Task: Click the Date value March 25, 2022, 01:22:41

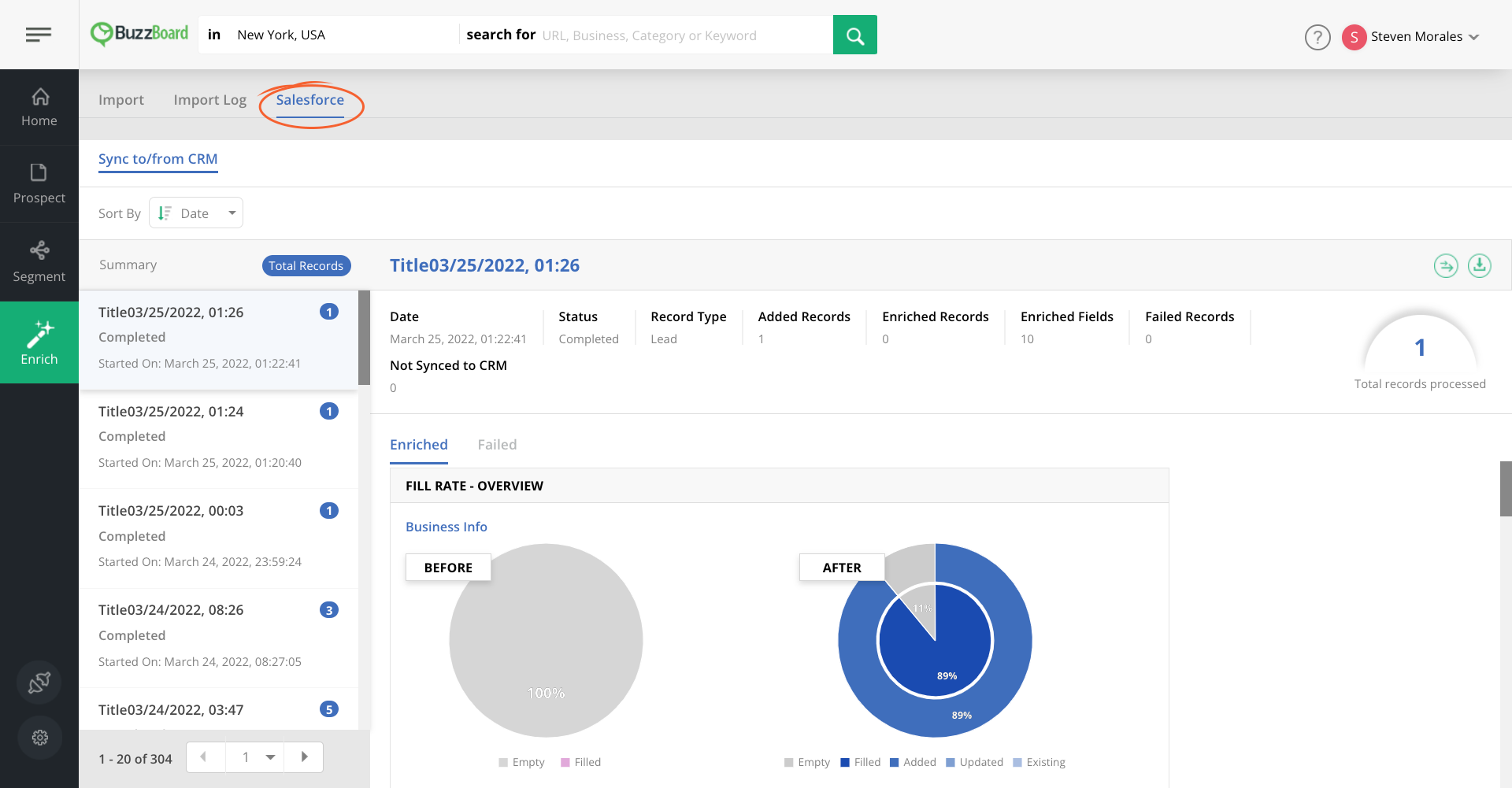Action: pos(458,339)
